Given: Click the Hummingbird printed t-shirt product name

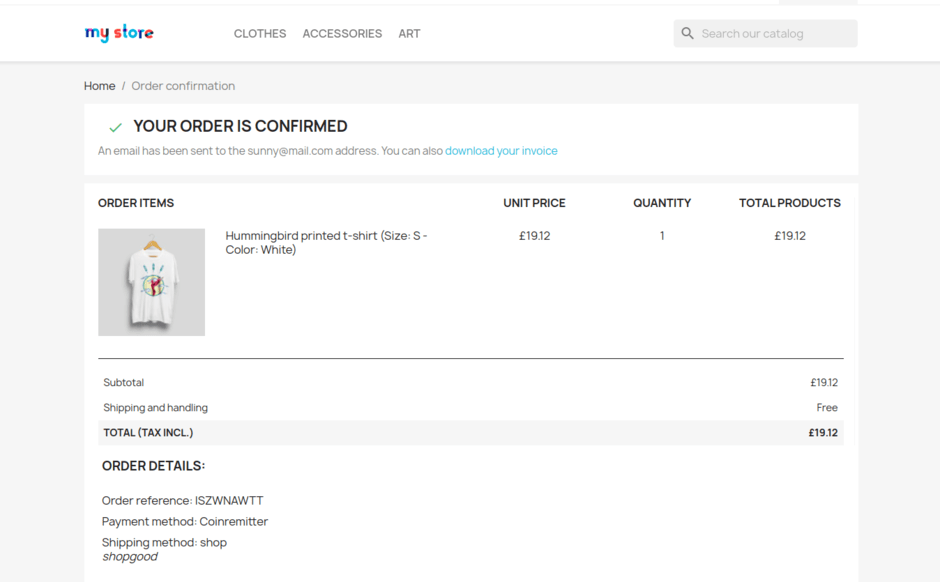Looking at the screenshot, I should pos(326,242).
